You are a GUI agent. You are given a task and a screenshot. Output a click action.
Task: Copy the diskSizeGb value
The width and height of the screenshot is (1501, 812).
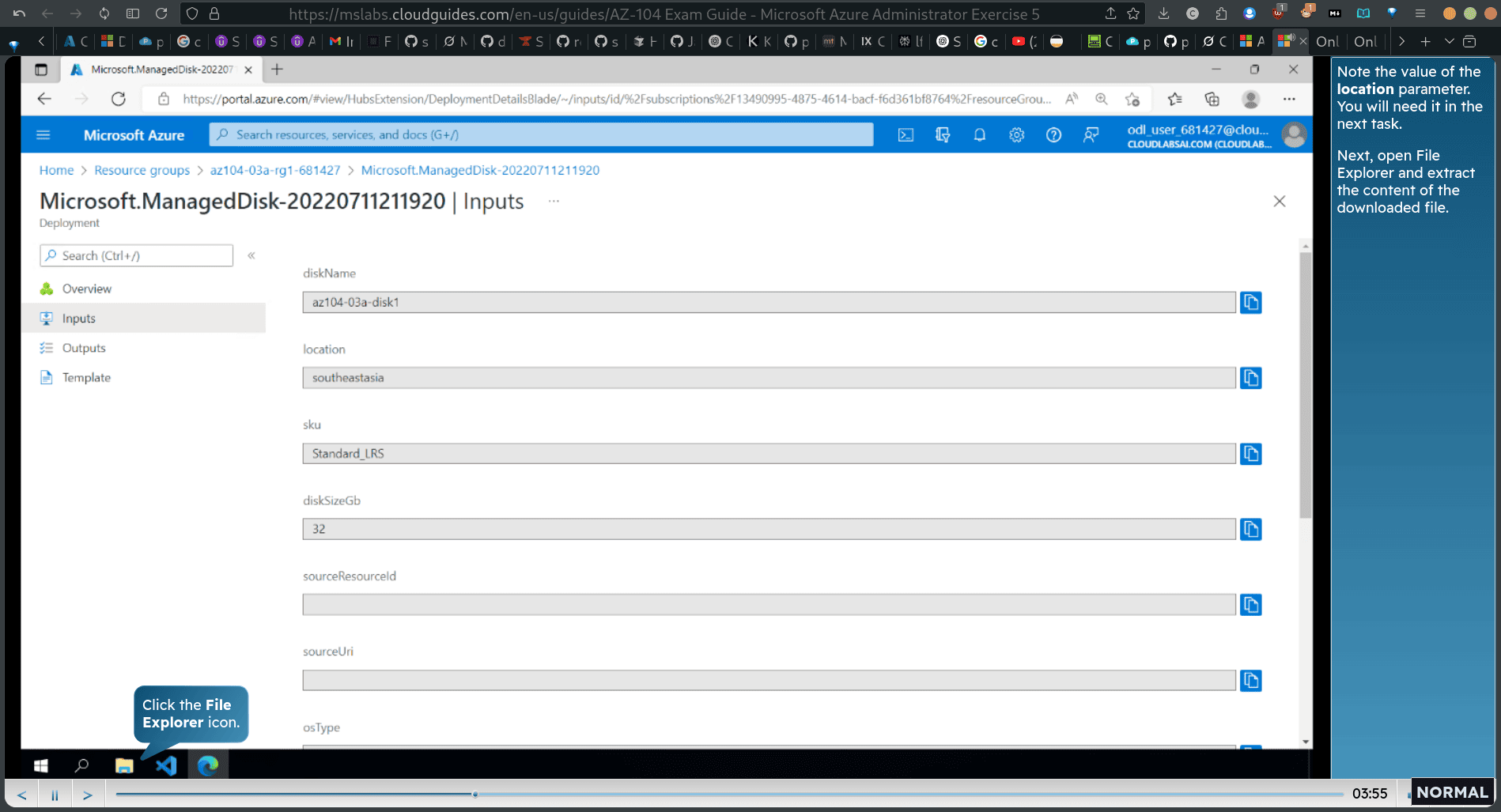point(1250,529)
